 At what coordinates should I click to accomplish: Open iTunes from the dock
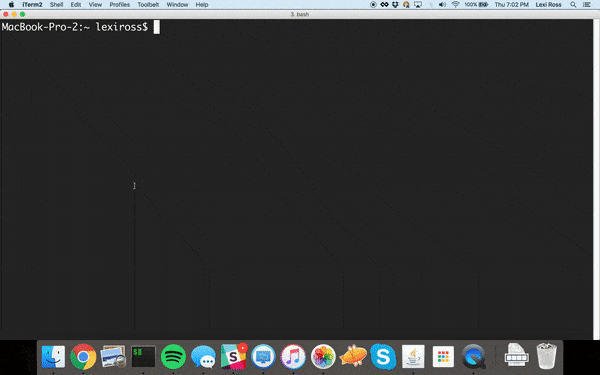(x=293, y=356)
